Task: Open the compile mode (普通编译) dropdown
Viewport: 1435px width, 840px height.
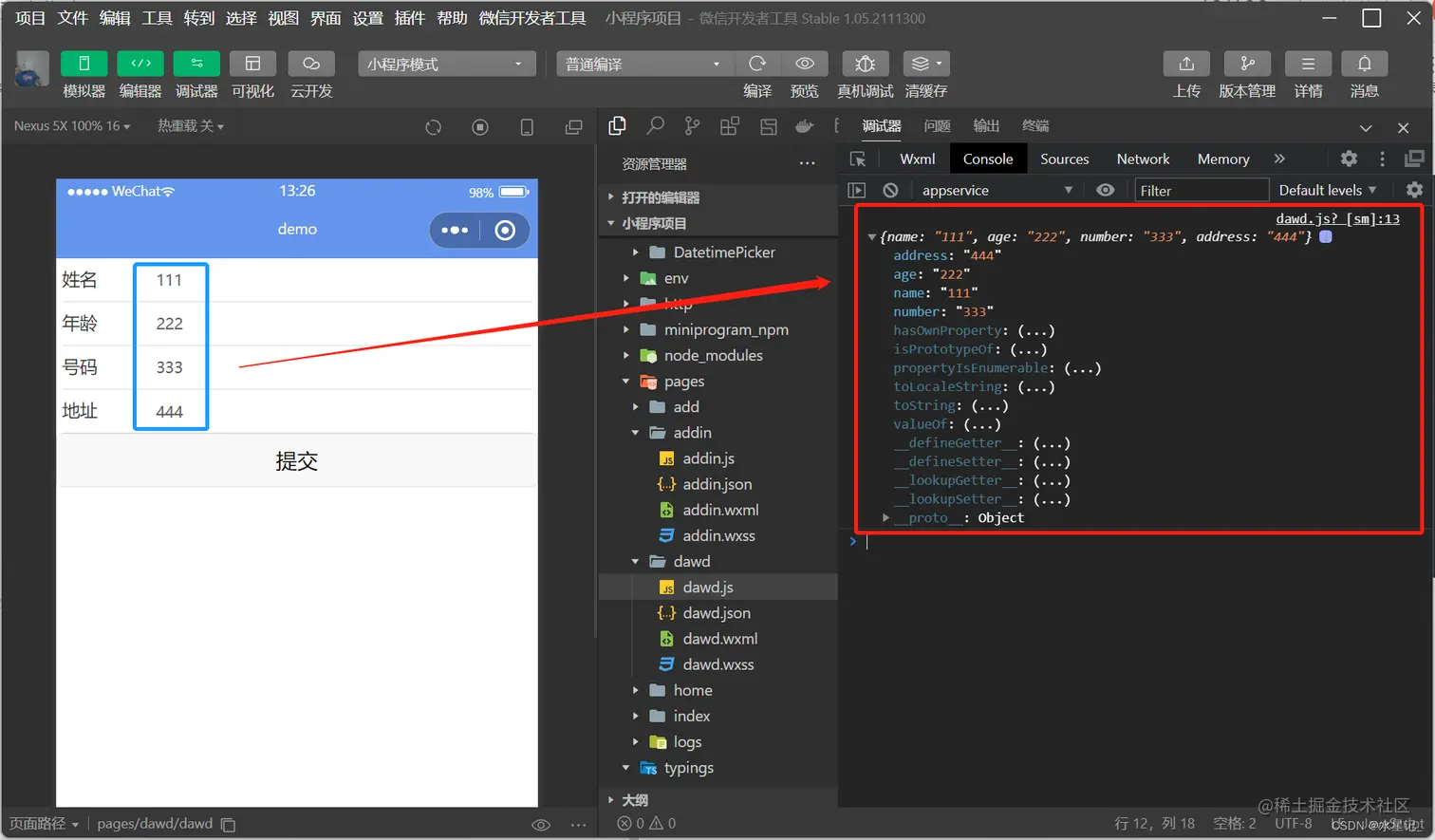Action: click(x=644, y=64)
